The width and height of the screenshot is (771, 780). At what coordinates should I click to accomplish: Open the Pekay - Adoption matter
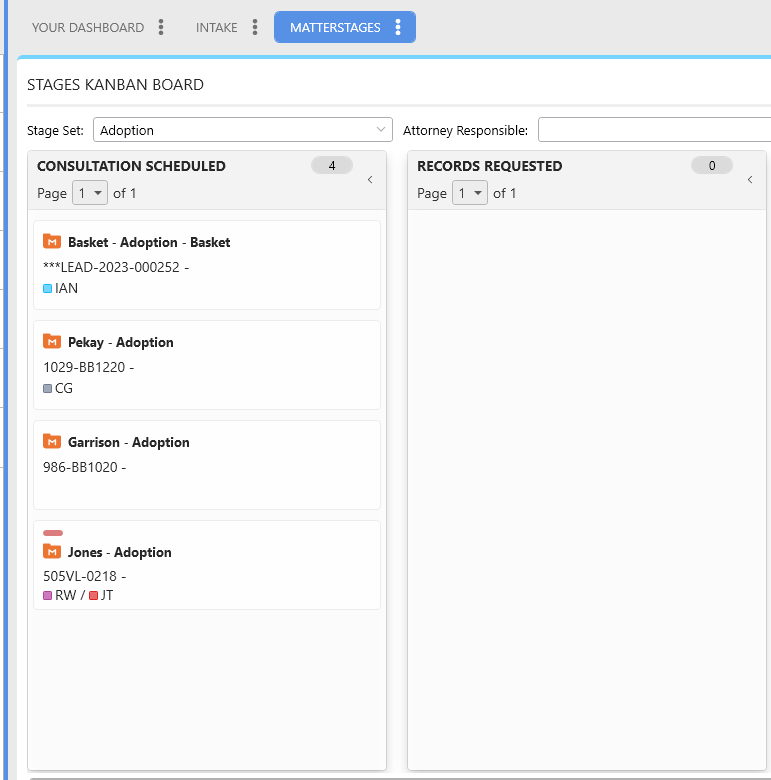pyautogui.click(x=120, y=342)
